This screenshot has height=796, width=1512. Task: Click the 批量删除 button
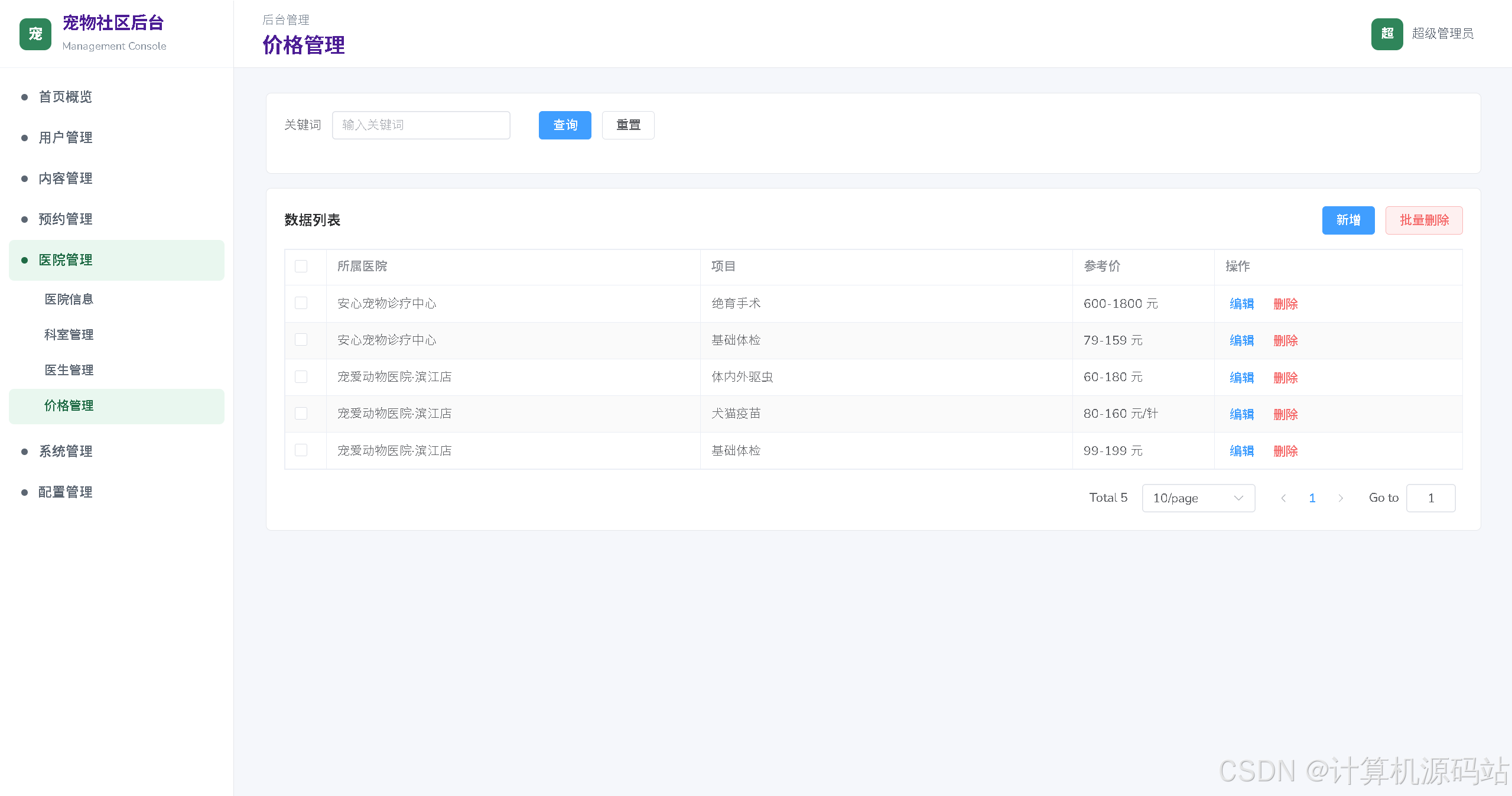pos(1424,220)
